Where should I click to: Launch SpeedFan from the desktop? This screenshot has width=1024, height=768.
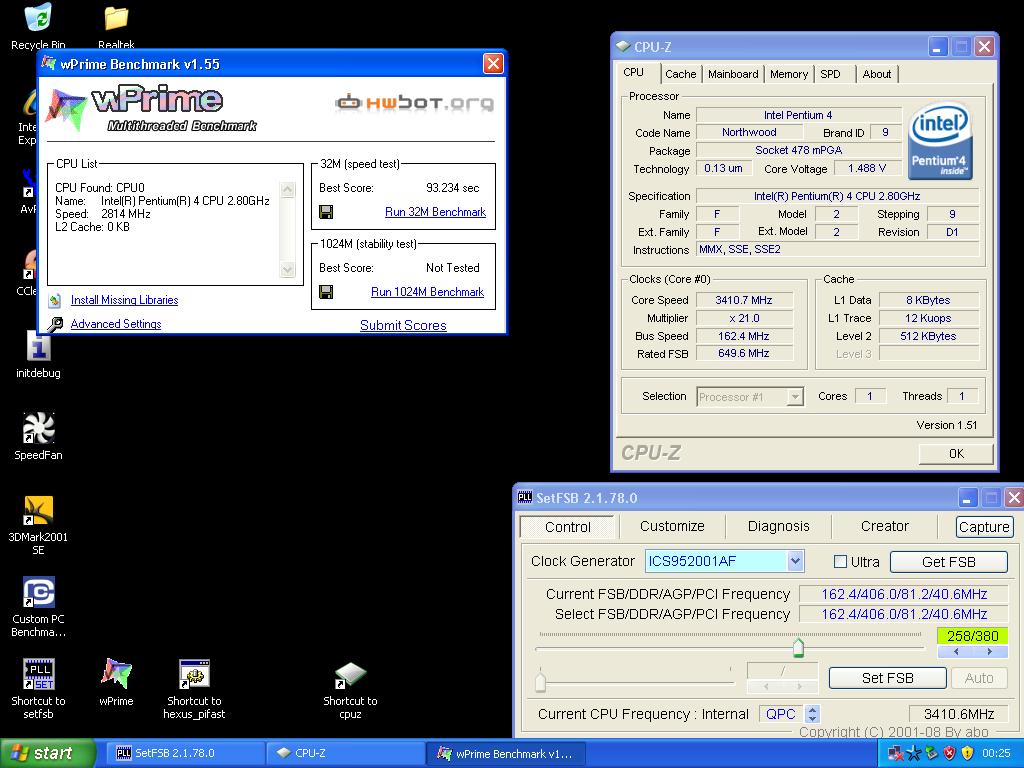[38, 436]
